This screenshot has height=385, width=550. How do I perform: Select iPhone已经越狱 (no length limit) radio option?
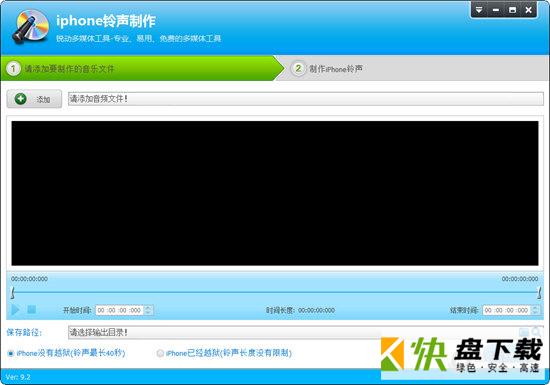[x=224, y=353]
